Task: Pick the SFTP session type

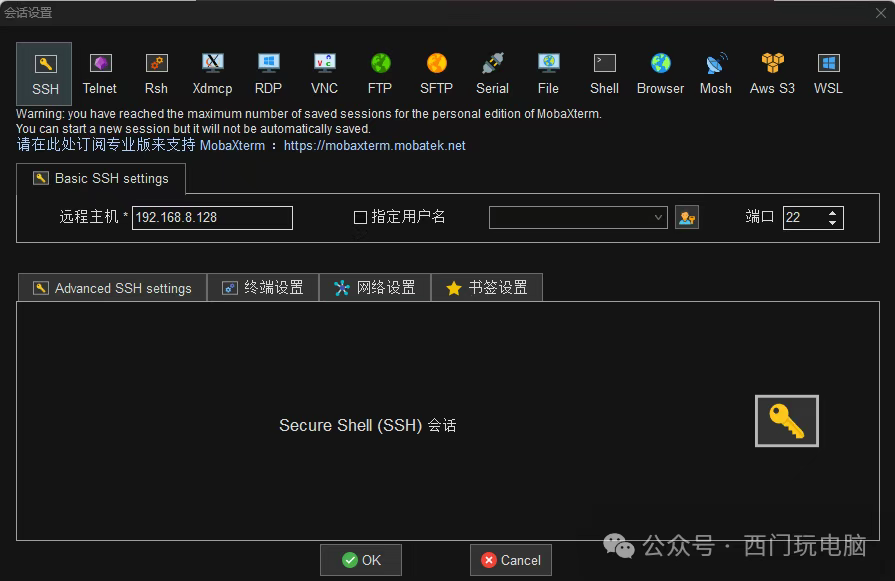Action: point(437,74)
